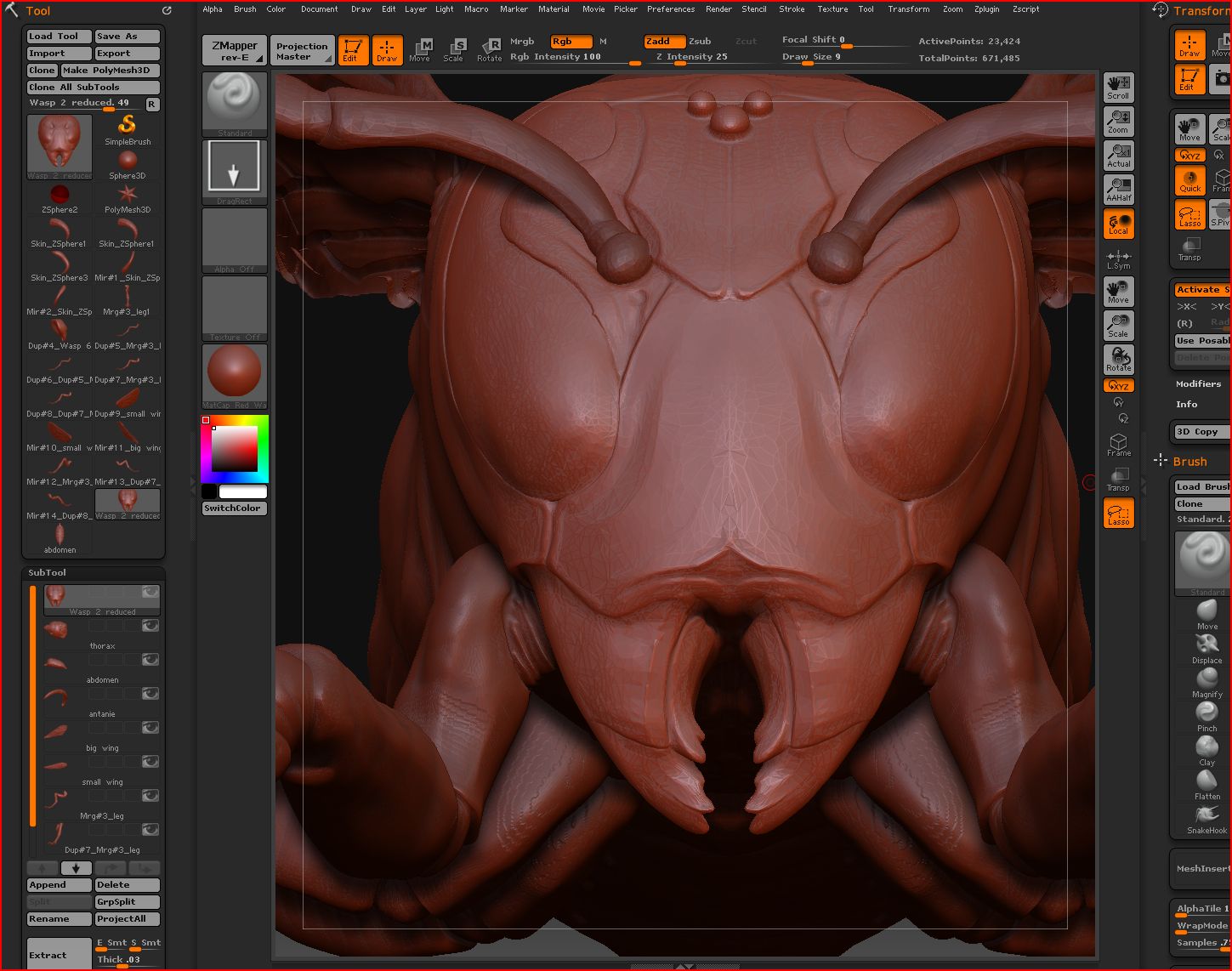Open the Zplugin menu
This screenshot has width=1232, height=971.
(x=986, y=9)
